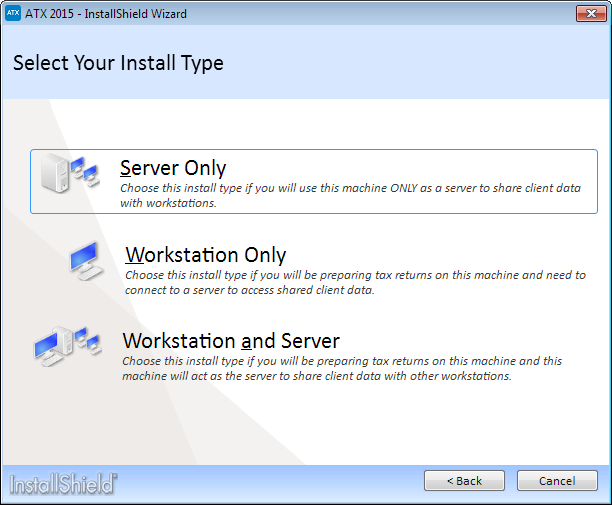The width and height of the screenshot is (612, 505).
Task: Click the highlighted Server Only option box
Action: point(314,181)
